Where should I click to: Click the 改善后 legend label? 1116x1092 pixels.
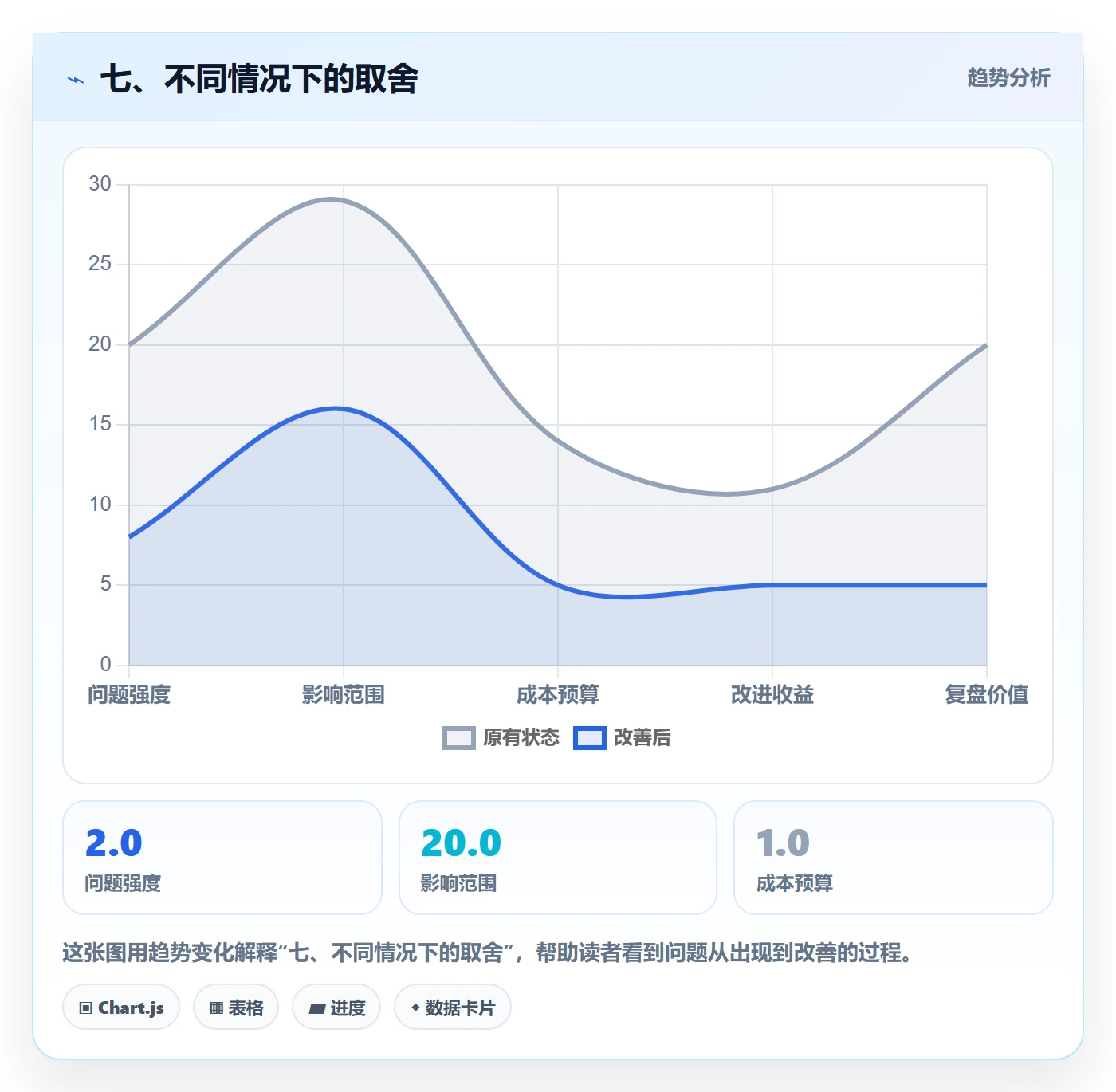coord(642,738)
